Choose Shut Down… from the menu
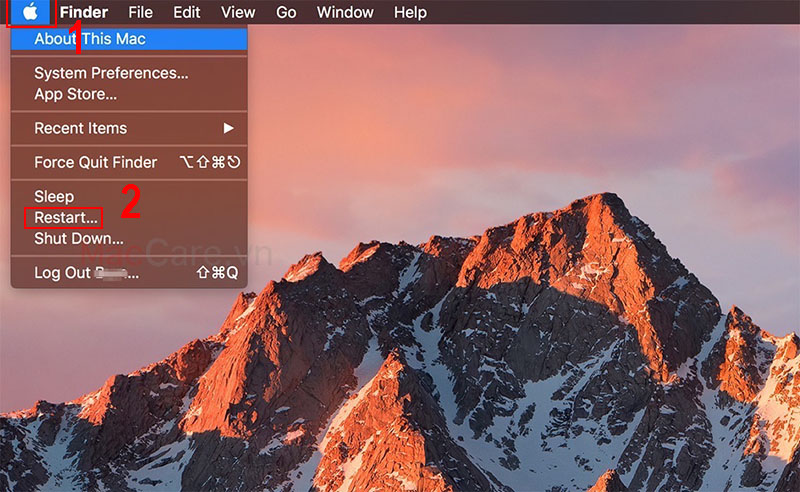Screen dimensions: 800x492 129,239
